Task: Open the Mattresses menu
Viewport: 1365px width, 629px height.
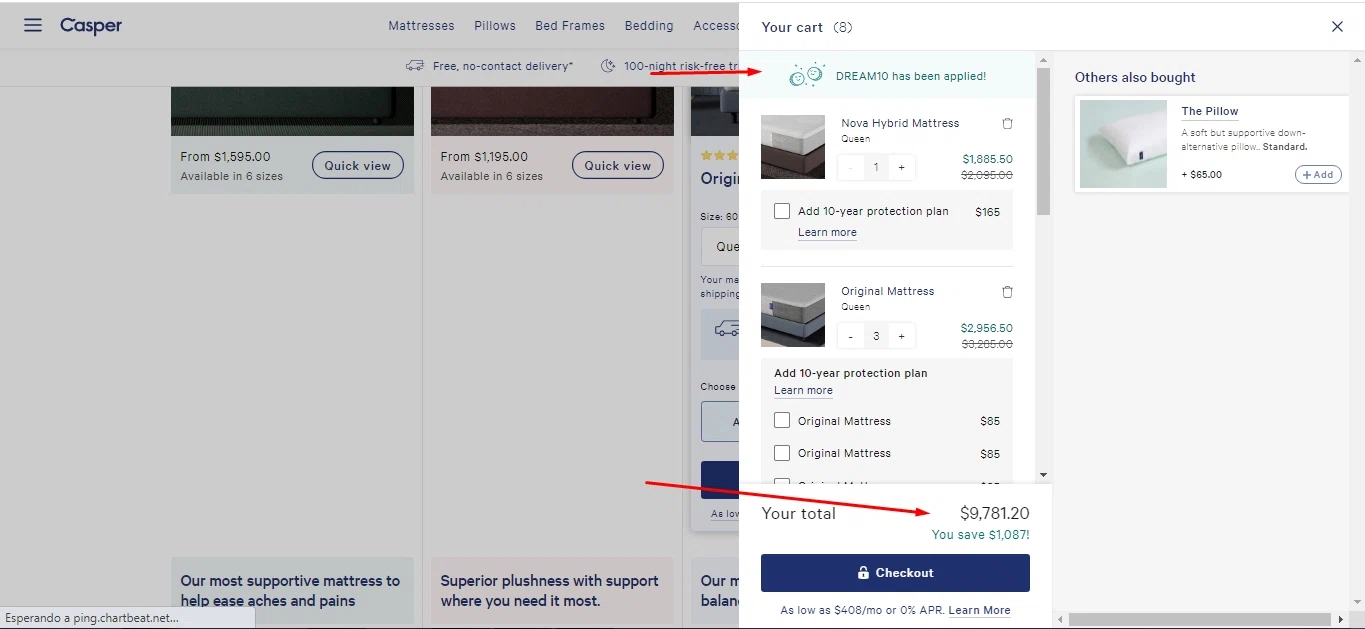Action: 421,26
